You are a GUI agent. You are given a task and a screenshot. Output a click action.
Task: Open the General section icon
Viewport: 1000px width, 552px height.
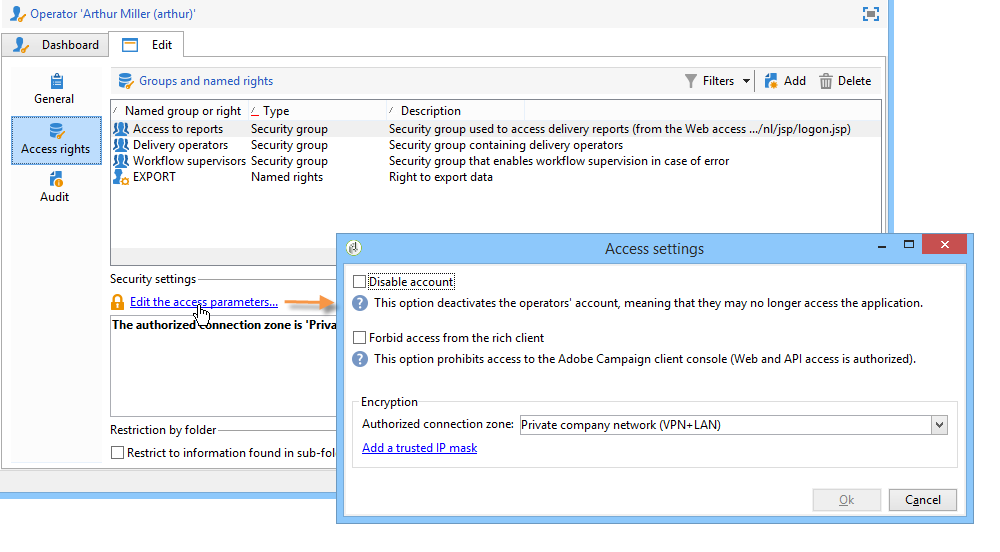click(x=55, y=81)
